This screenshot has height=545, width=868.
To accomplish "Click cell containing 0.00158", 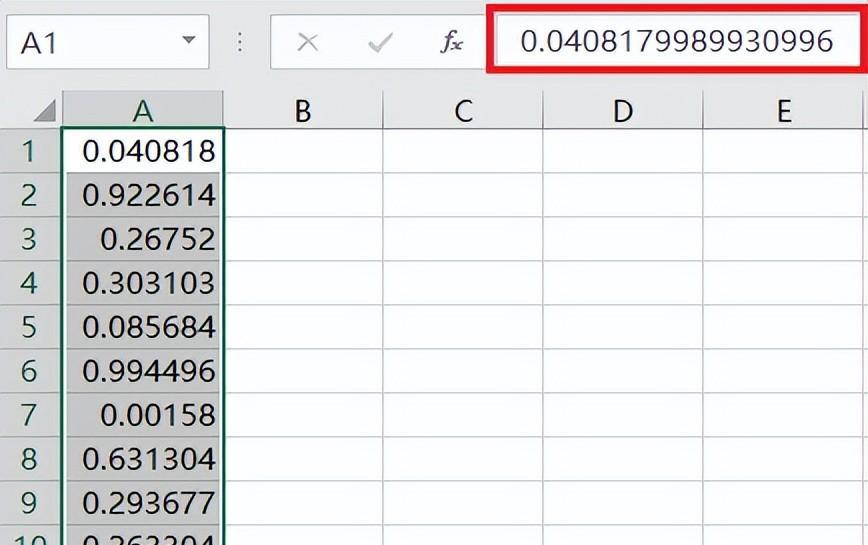I will point(143,415).
